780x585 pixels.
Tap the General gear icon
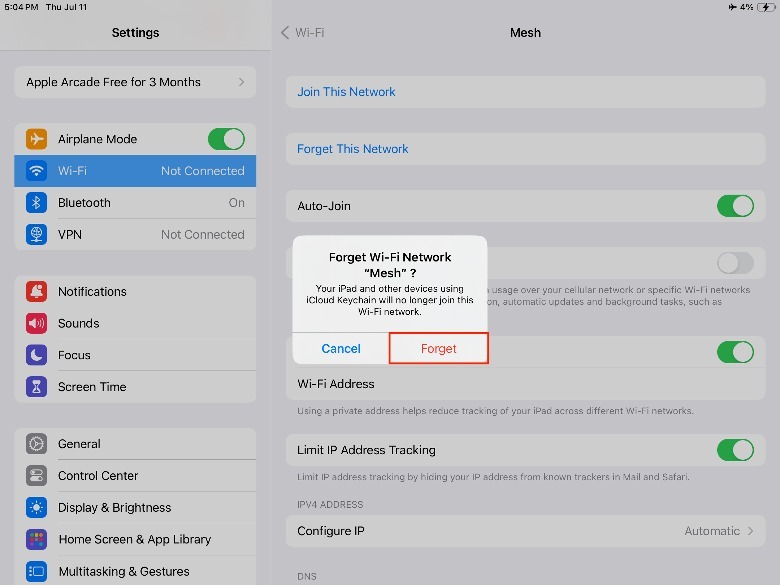point(37,444)
